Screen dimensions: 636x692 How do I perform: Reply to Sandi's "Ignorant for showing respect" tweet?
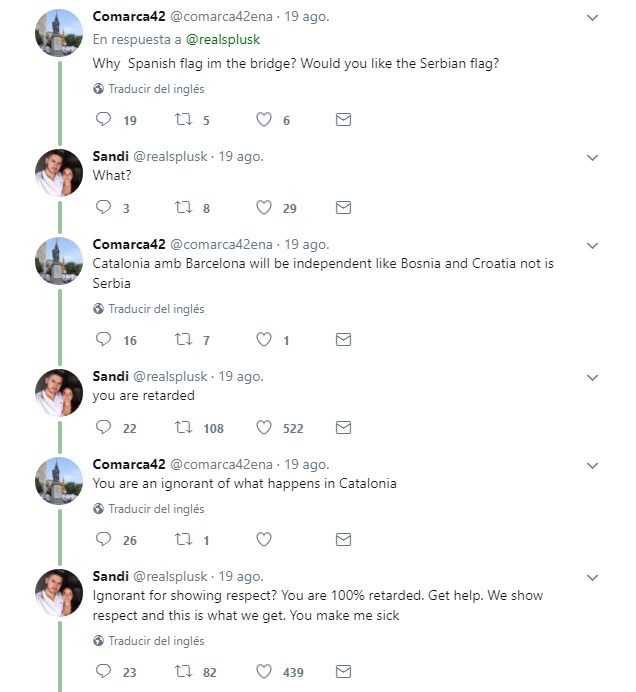103,672
